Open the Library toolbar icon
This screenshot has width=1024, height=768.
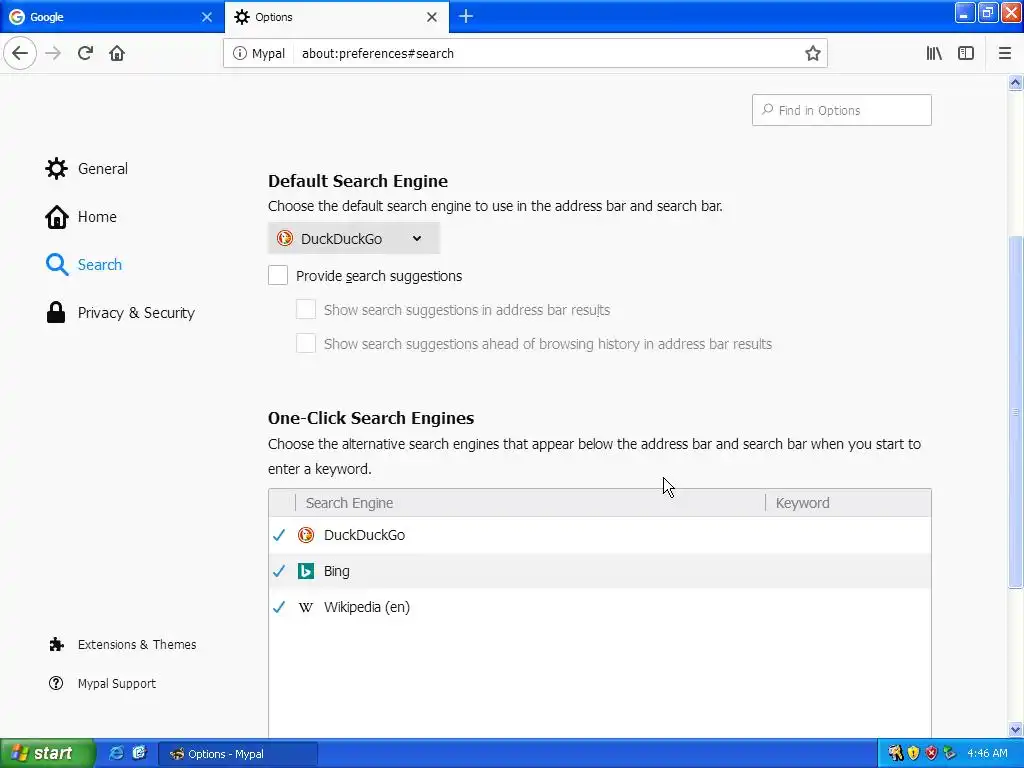[934, 54]
